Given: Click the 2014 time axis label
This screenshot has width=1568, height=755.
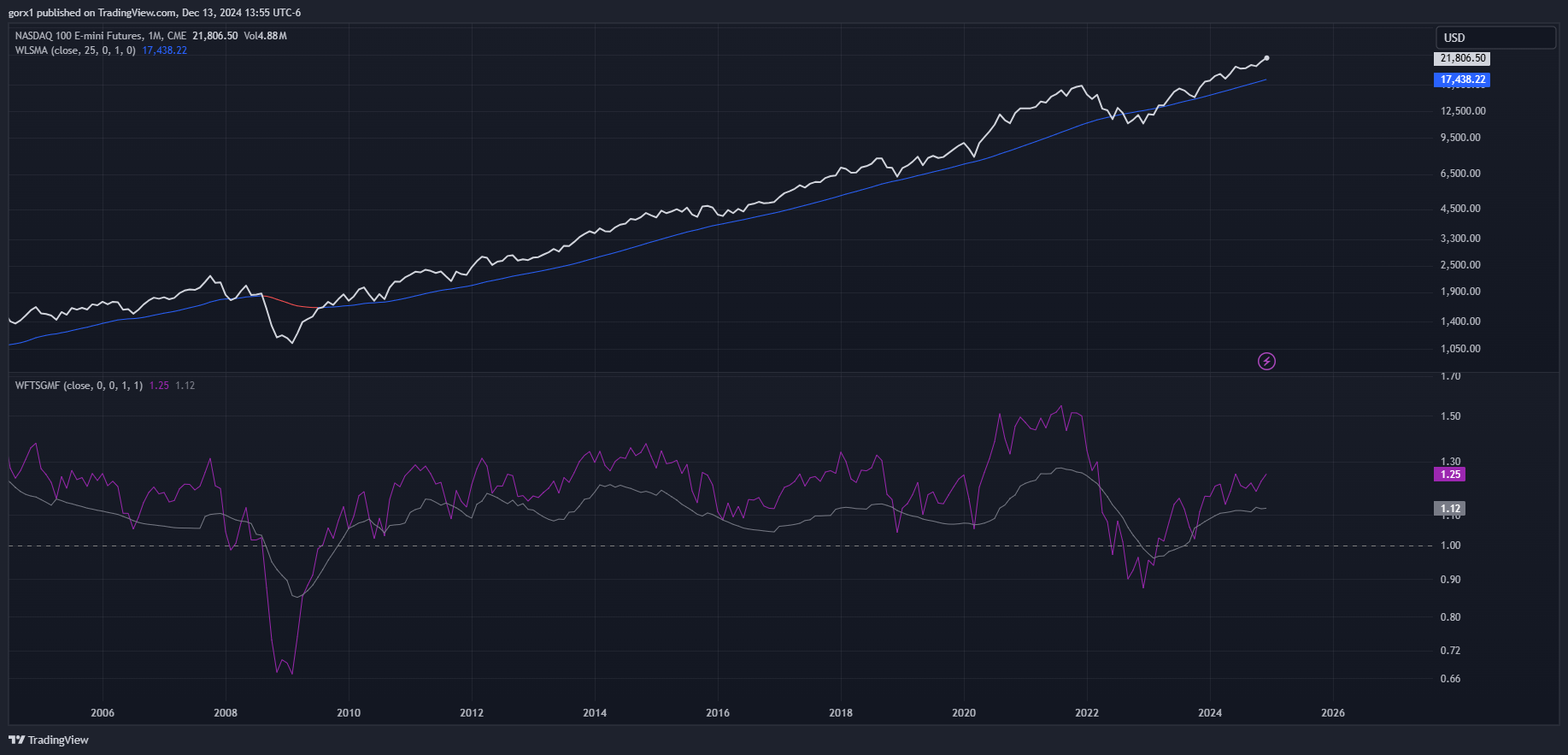Looking at the screenshot, I should tap(595, 713).
